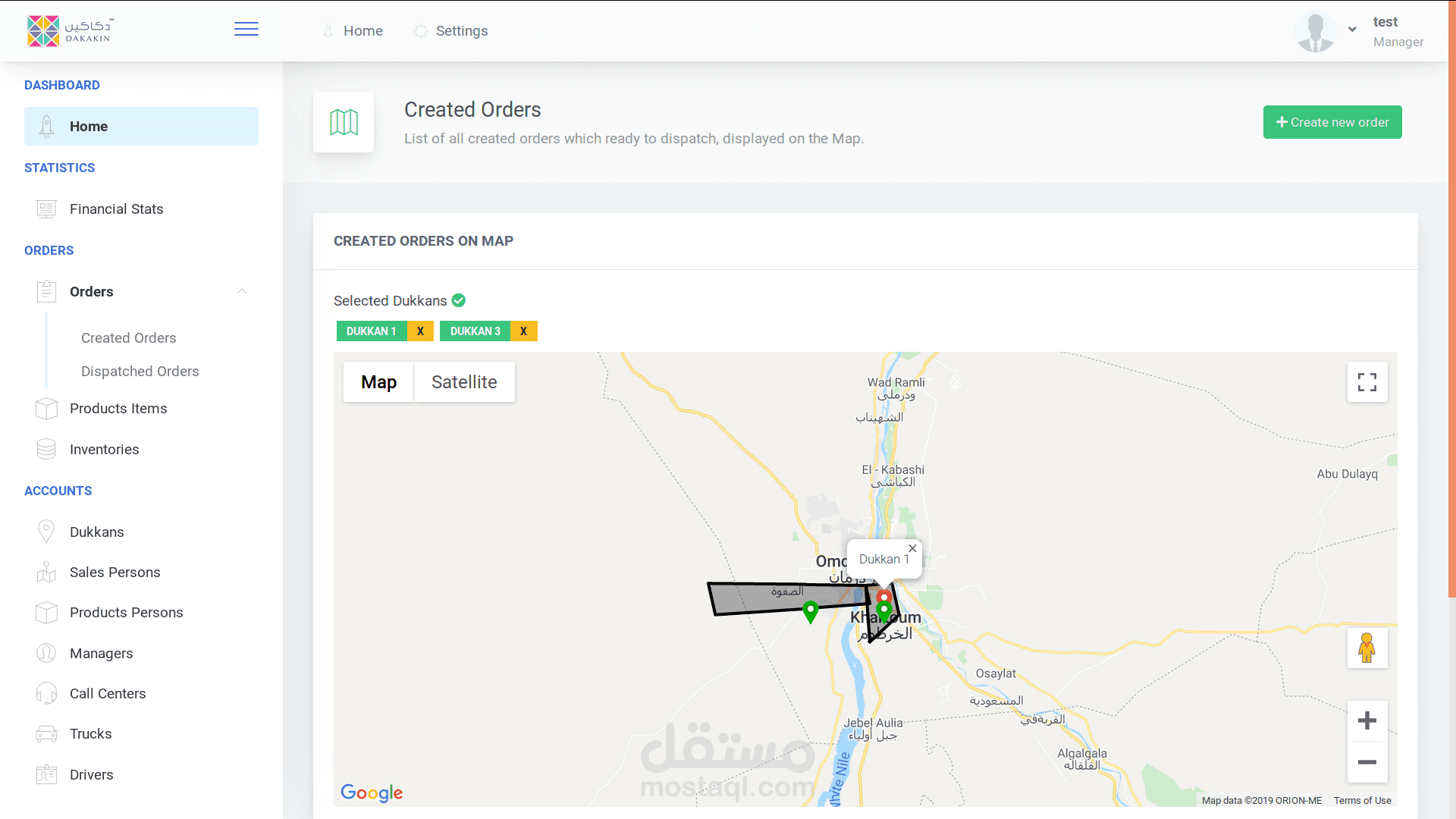Toggle map fullscreen view
This screenshot has width=1456, height=819.
[1367, 382]
